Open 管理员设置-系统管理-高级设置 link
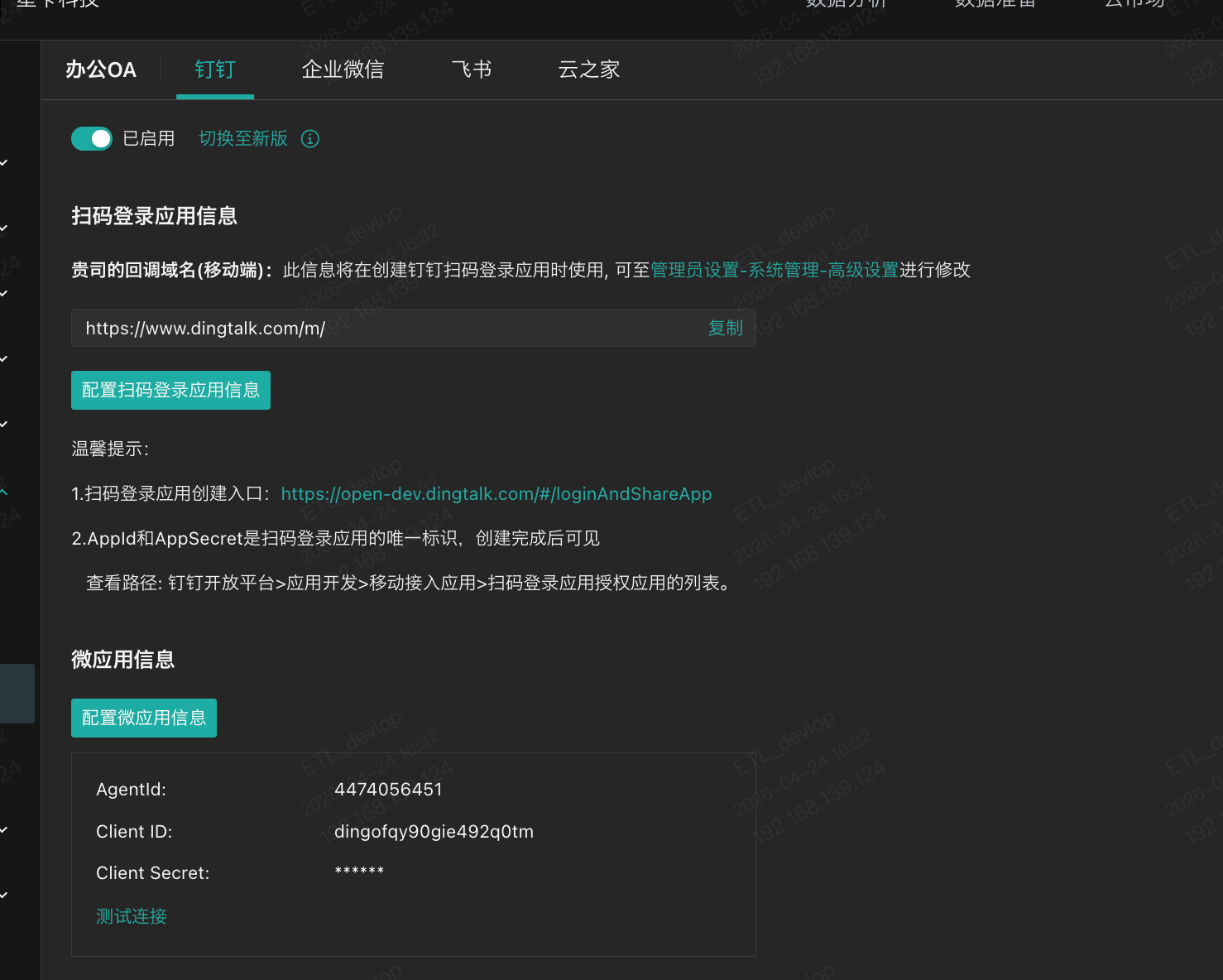Image resolution: width=1223 pixels, height=980 pixels. [775, 270]
